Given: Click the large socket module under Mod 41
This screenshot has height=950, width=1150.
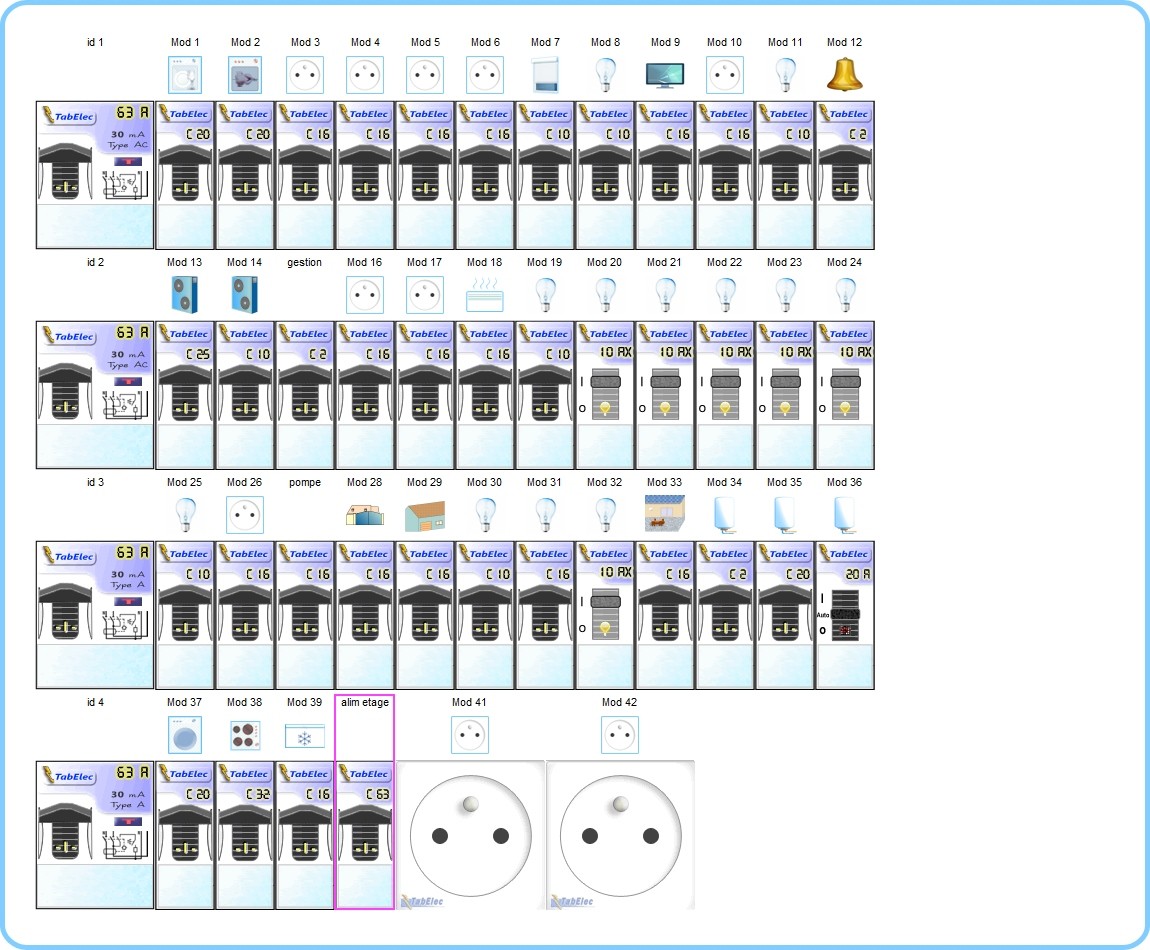Looking at the screenshot, I should 471,835.
